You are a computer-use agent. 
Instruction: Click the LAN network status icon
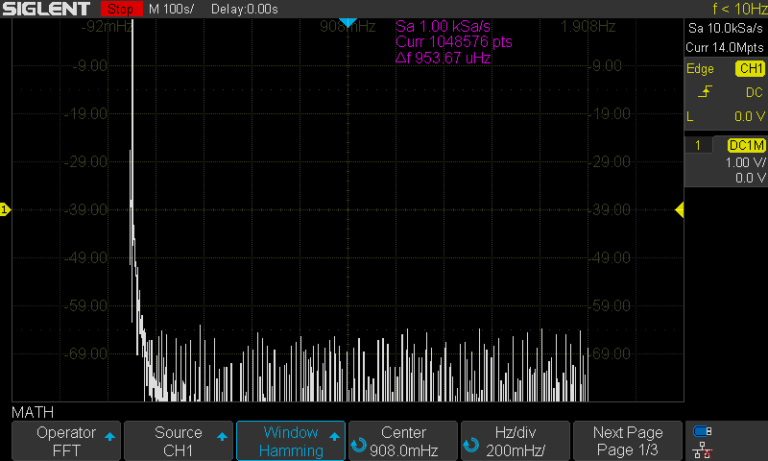703,450
